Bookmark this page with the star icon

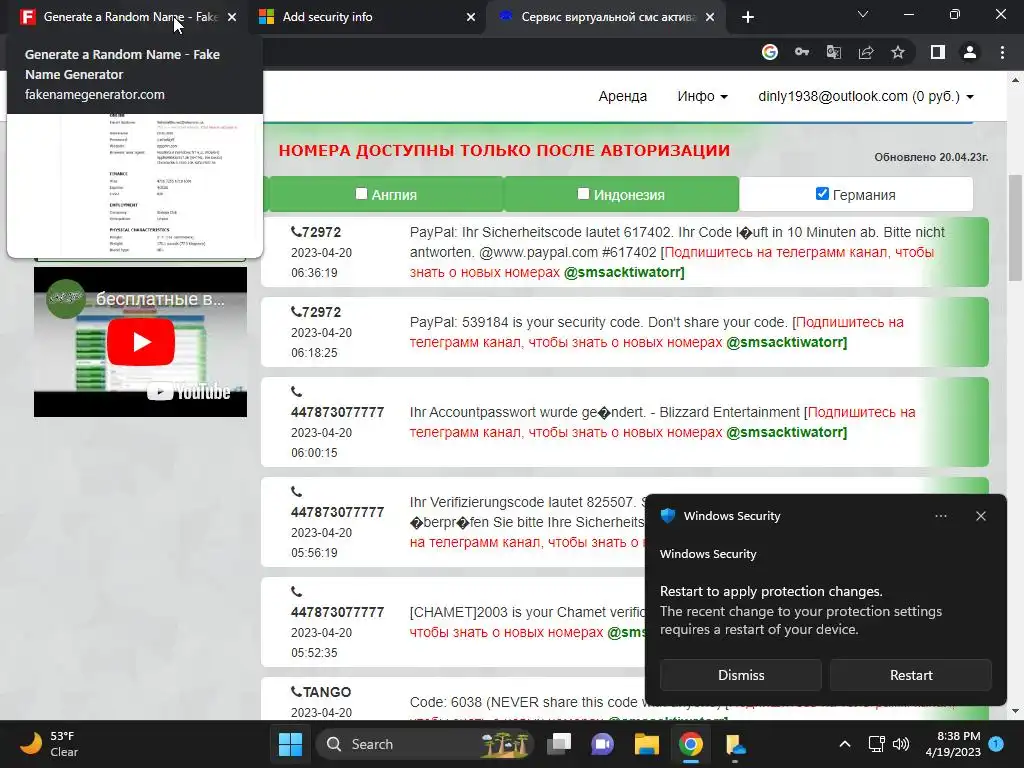click(898, 52)
